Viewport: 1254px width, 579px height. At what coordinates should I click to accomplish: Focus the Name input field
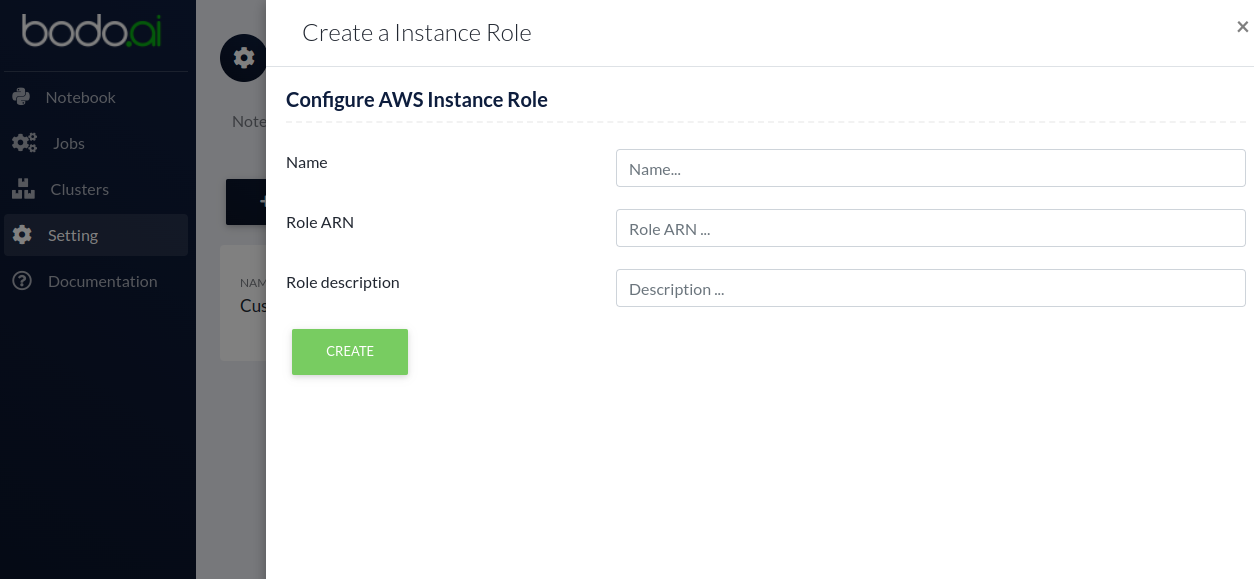tap(930, 168)
